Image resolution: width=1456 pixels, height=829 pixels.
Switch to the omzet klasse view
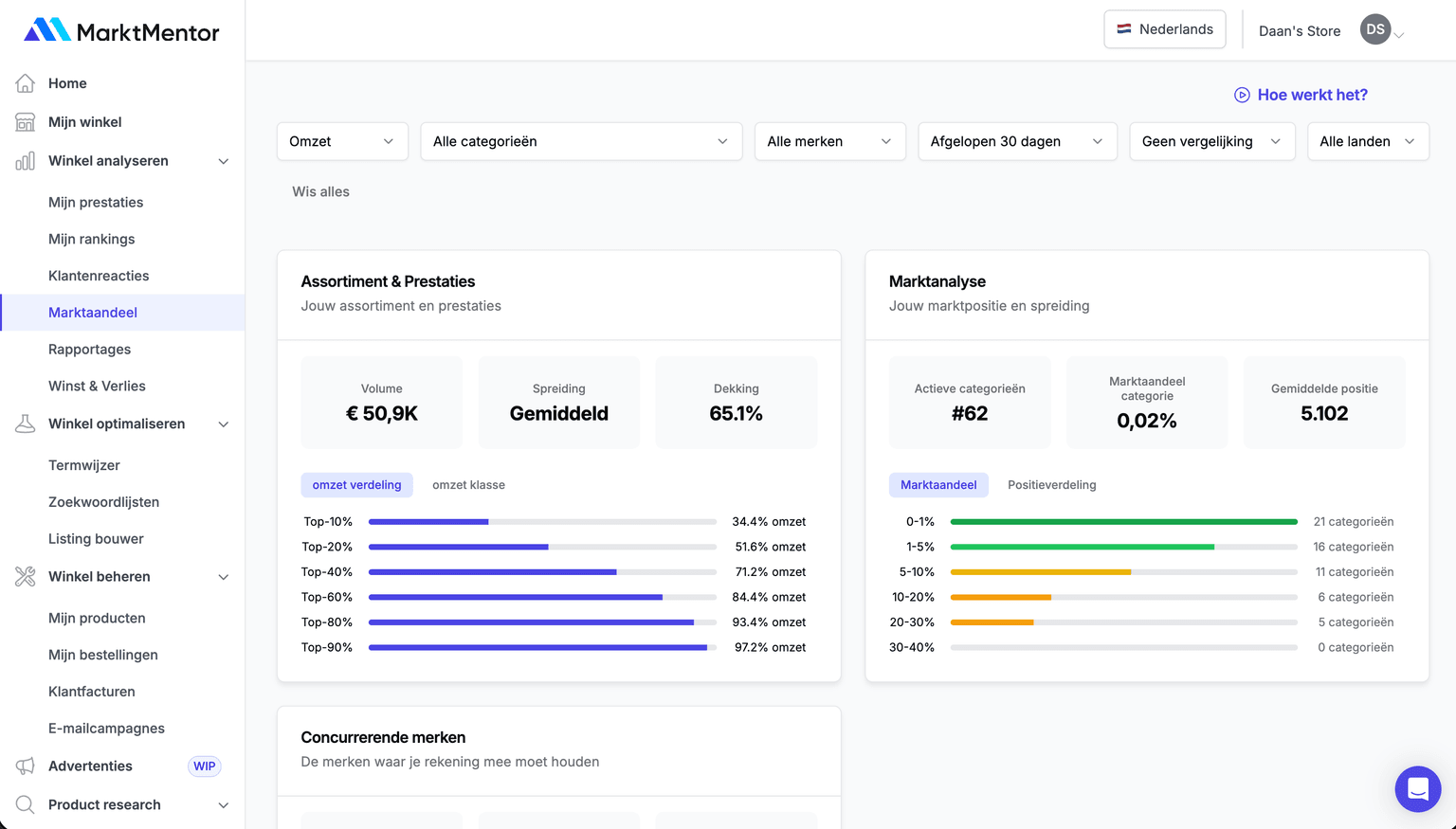pos(468,484)
